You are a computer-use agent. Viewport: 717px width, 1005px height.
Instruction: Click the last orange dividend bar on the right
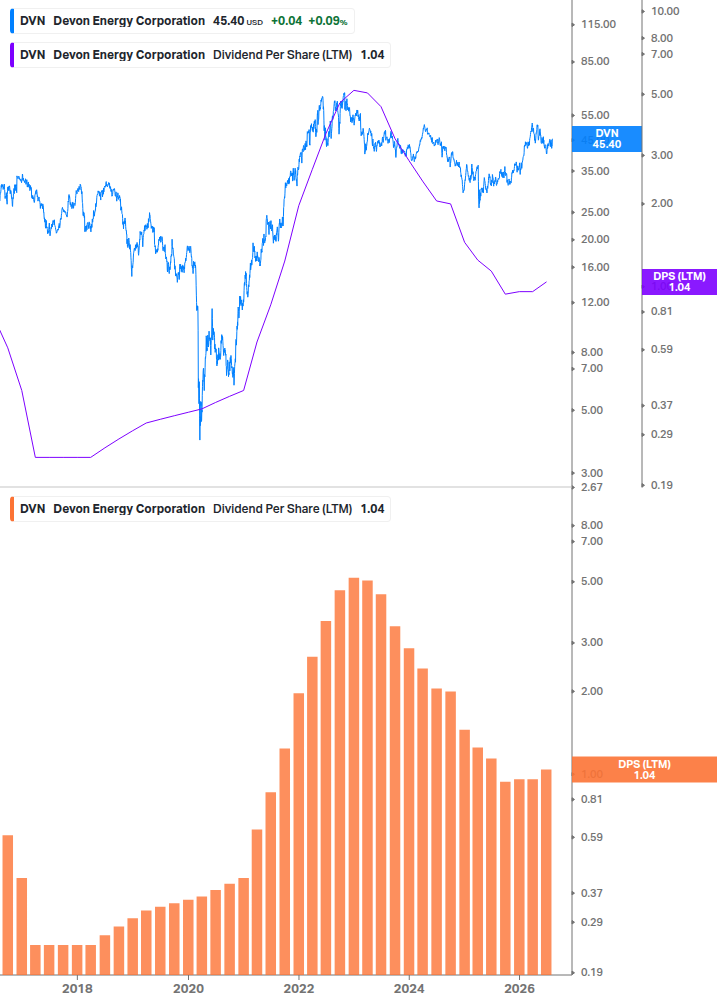click(x=547, y=872)
